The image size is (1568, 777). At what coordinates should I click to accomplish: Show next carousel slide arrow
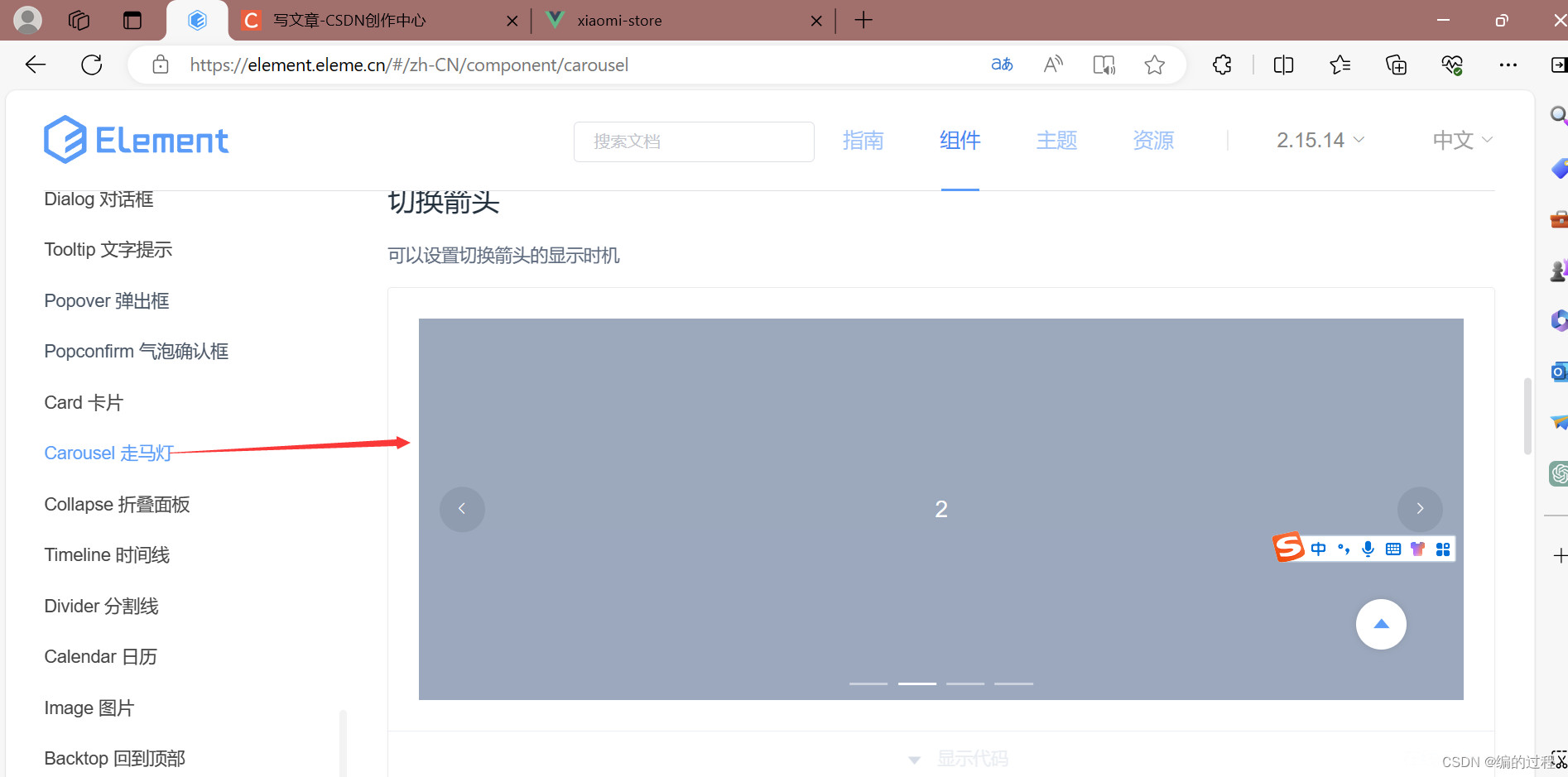click(x=1420, y=509)
